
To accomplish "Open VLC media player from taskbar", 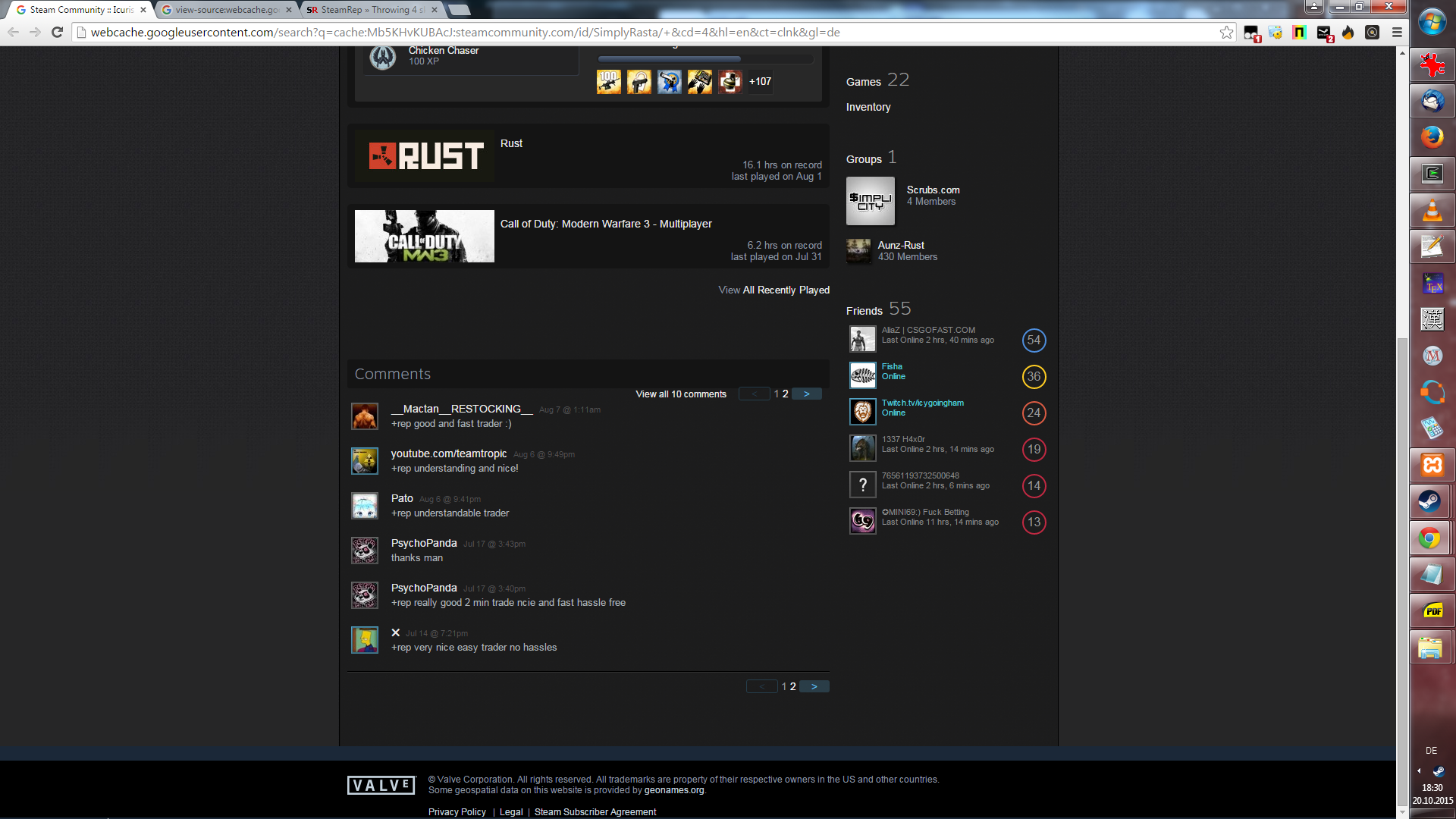I will point(1432,210).
